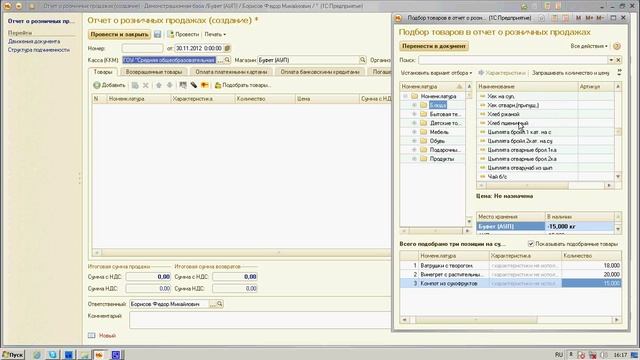Click the folder icon of Подобрать товары
Viewport: 640px width, 360px height.
point(218,85)
